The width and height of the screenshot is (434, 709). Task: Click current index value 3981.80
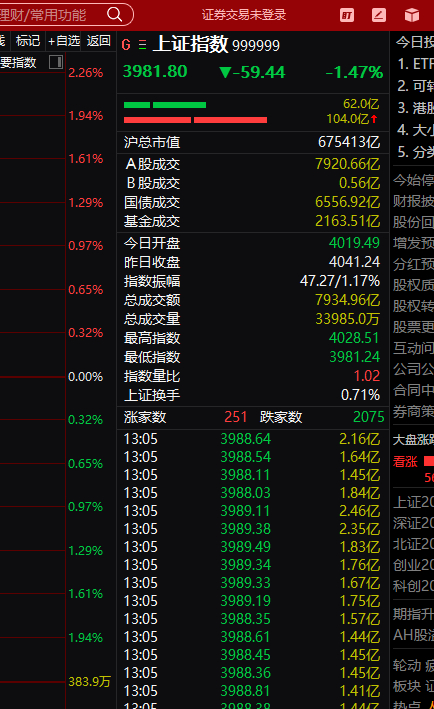click(x=155, y=71)
